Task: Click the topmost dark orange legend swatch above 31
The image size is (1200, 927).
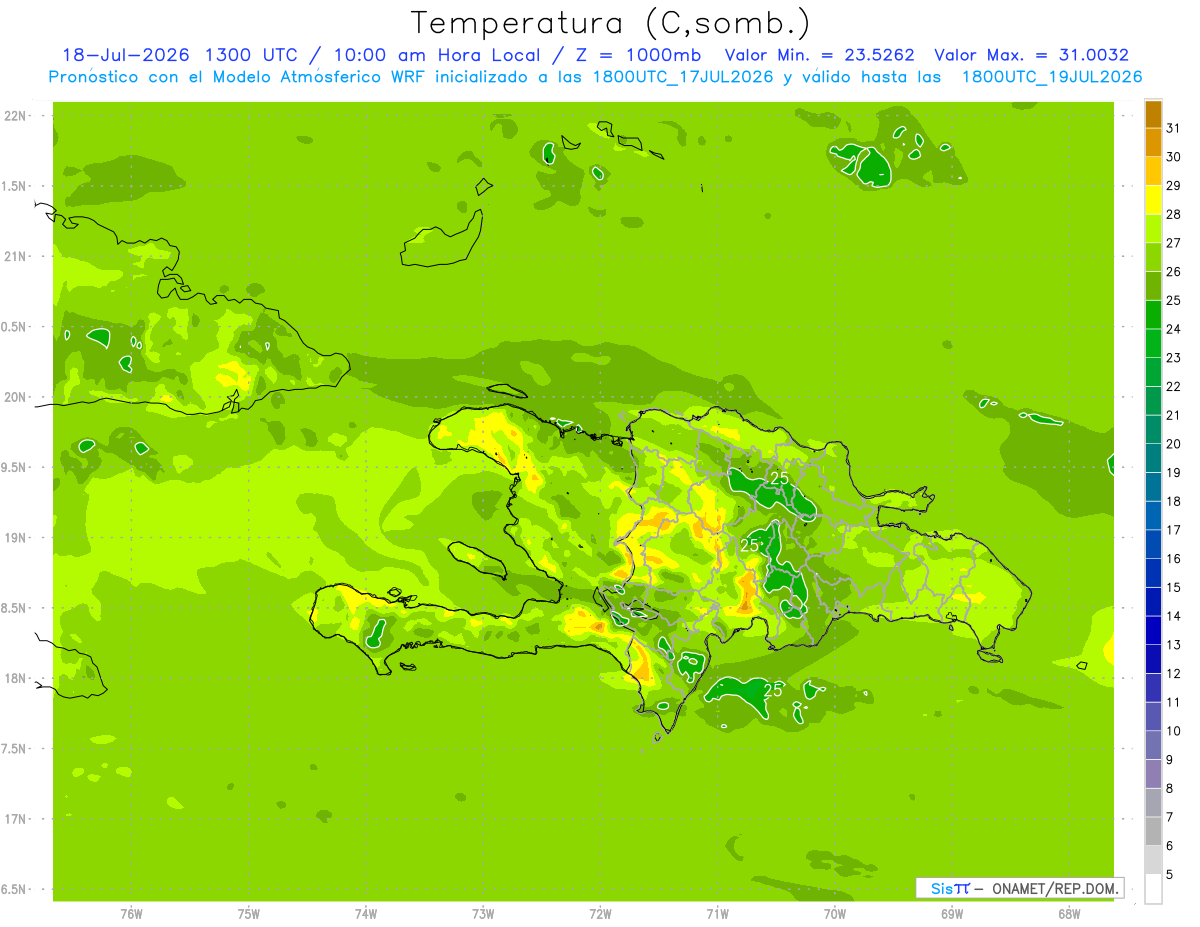Action: (1153, 114)
